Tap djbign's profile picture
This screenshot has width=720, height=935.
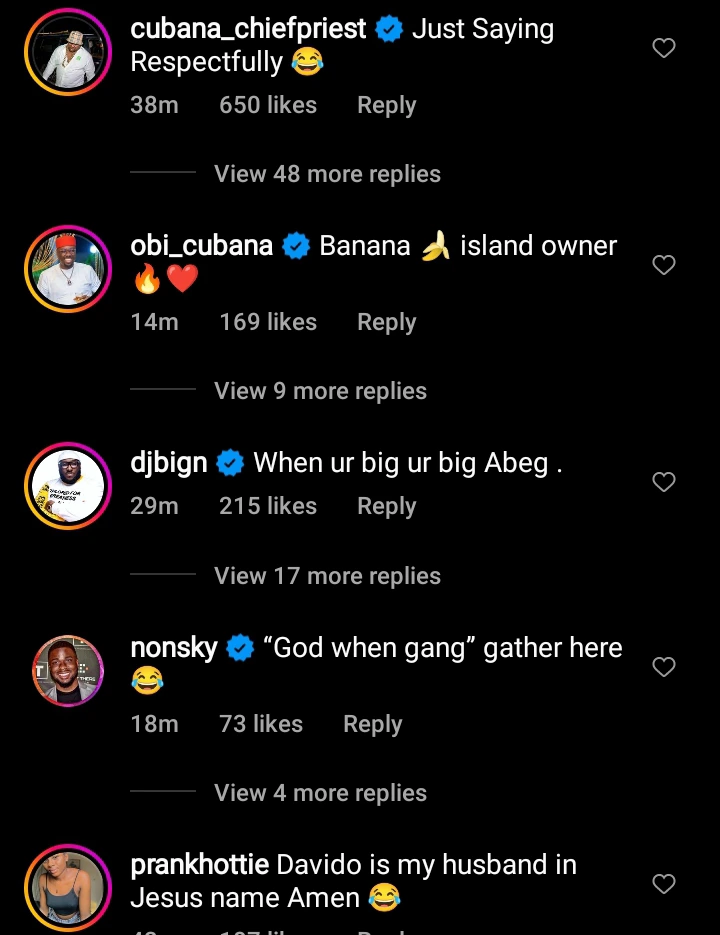68,485
